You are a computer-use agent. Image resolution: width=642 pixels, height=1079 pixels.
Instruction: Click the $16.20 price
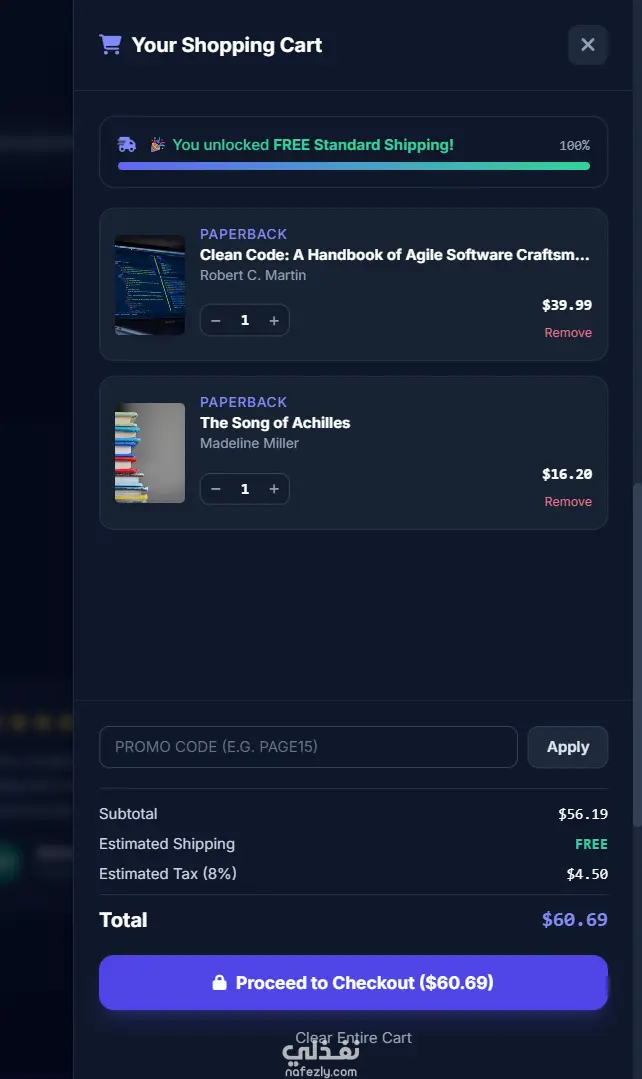(x=567, y=474)
